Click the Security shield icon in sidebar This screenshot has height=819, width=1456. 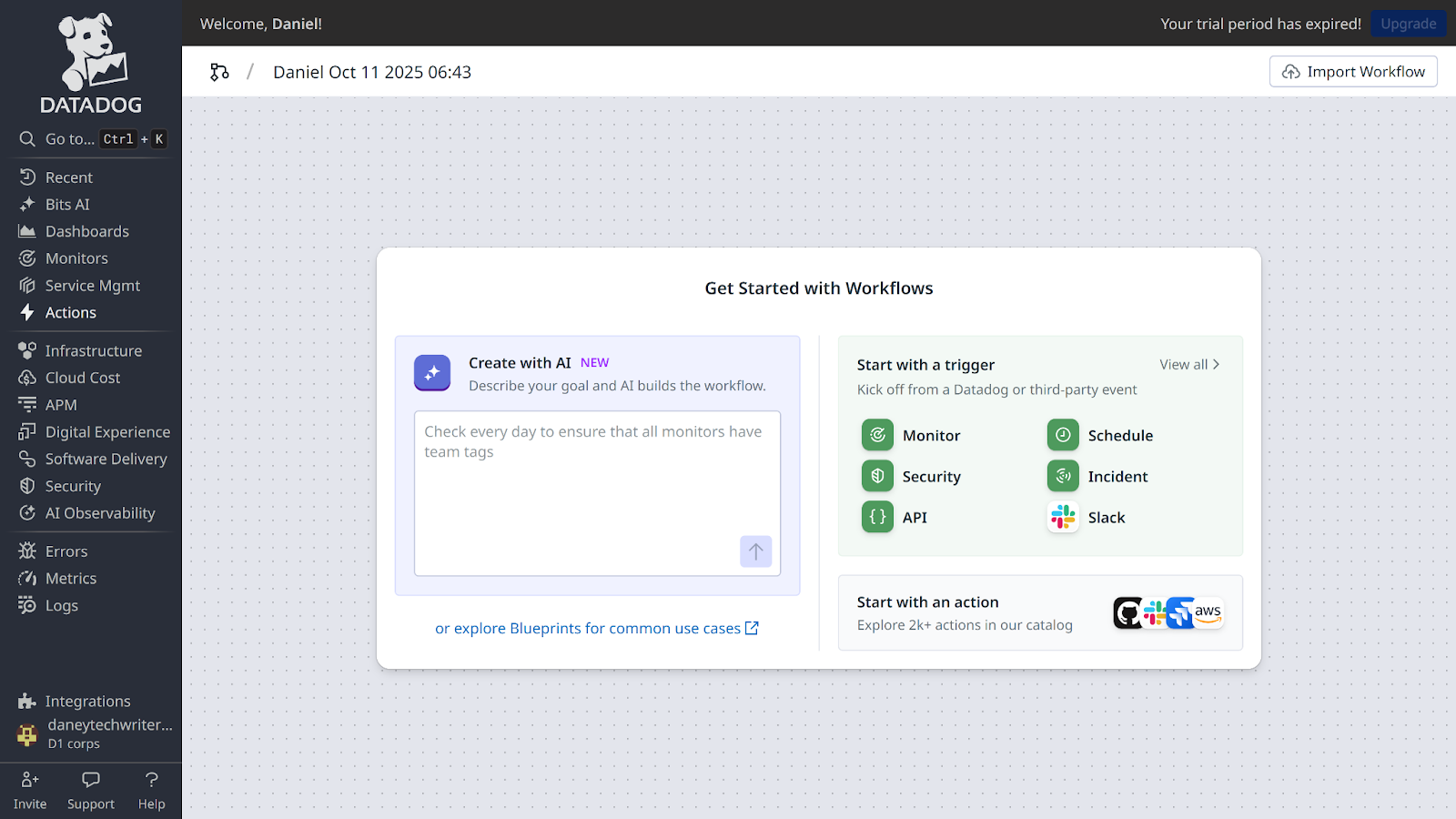click(x=27, y=486)
